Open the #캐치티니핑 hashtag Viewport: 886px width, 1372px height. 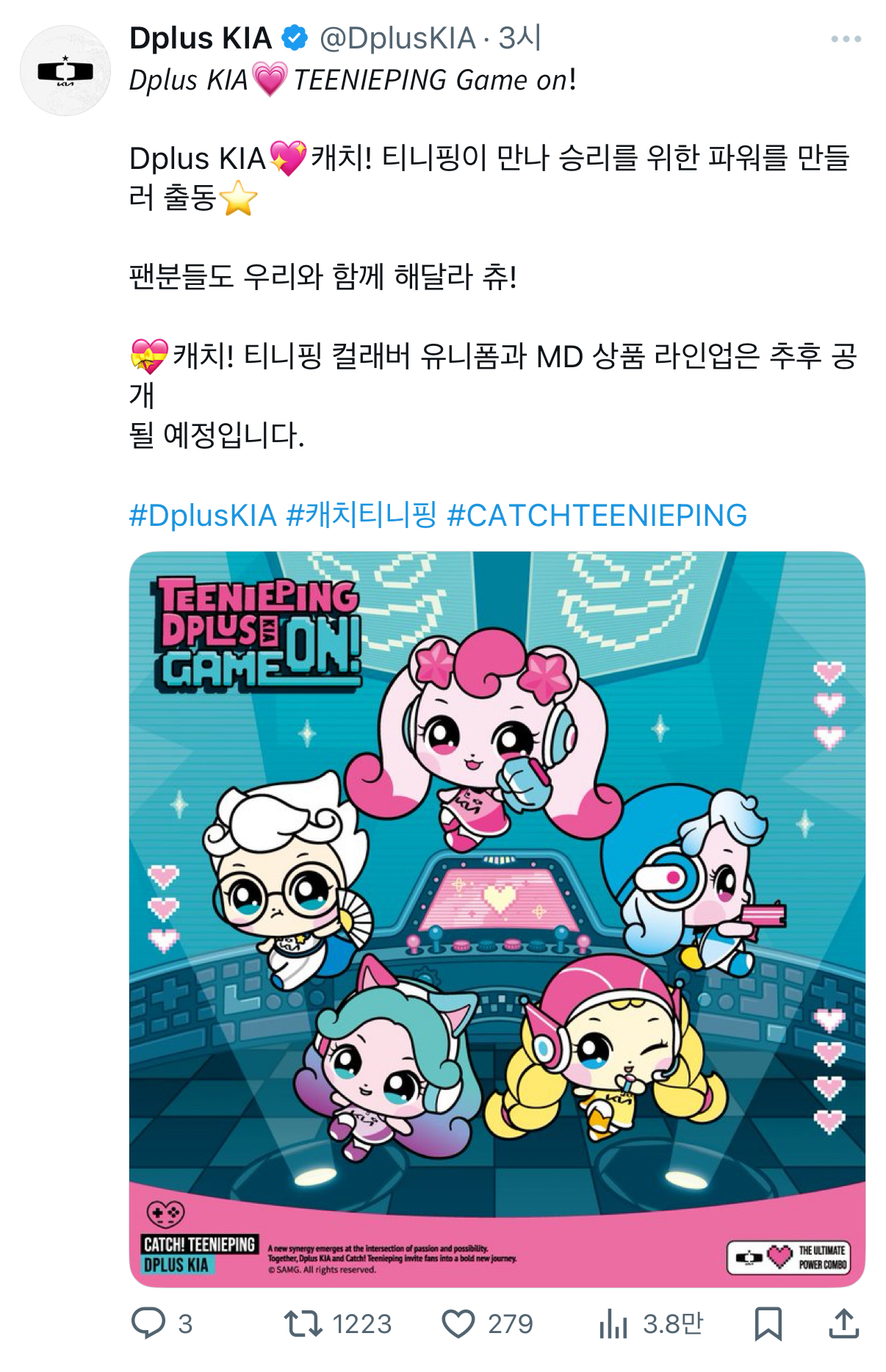[361, 516]
